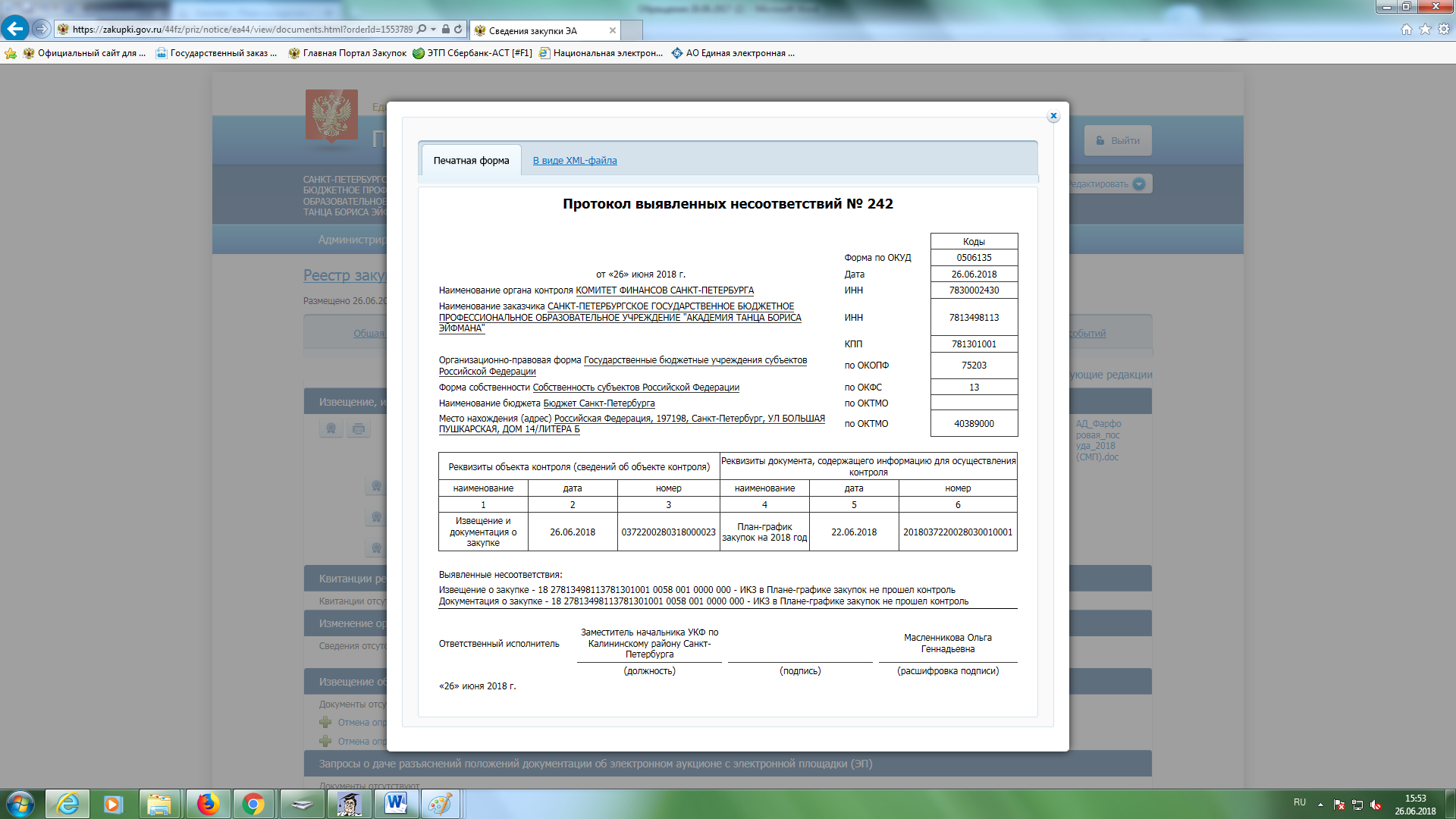Open browser favorites star icon
Screen dimensions: 1456x819
(x=1425, y=30)
